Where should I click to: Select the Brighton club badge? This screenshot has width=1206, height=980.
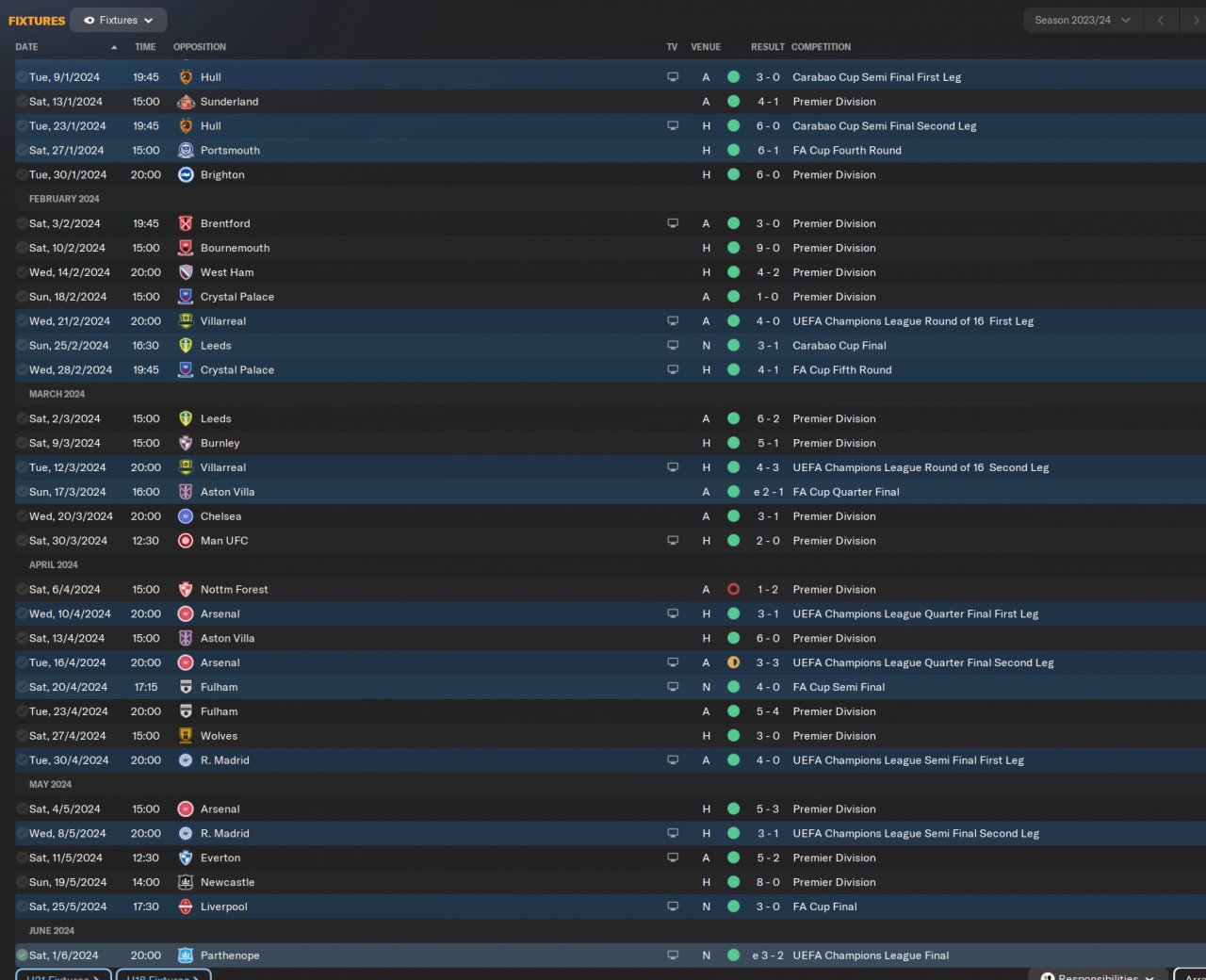click(x=186, y=175)
